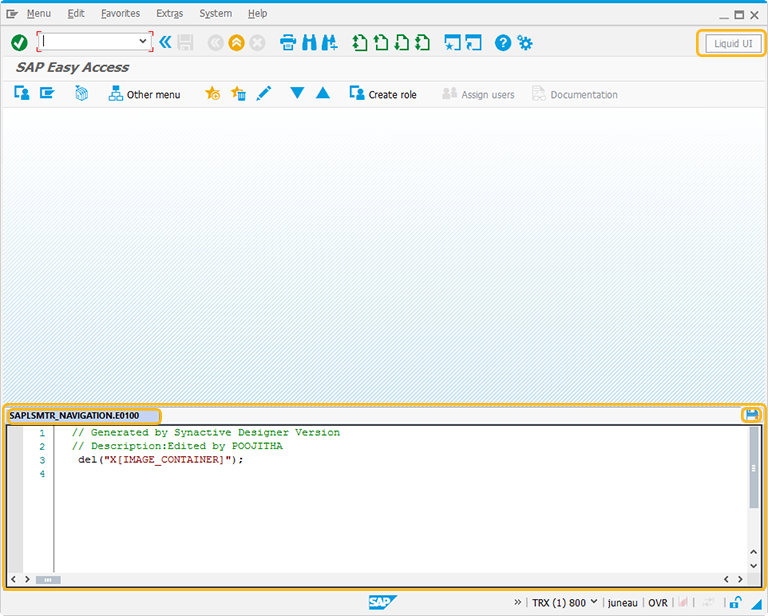The height and width of the screenshot is (616, 768).
Task: Click the Generate Shortcut icon
Action: [474, 43]
